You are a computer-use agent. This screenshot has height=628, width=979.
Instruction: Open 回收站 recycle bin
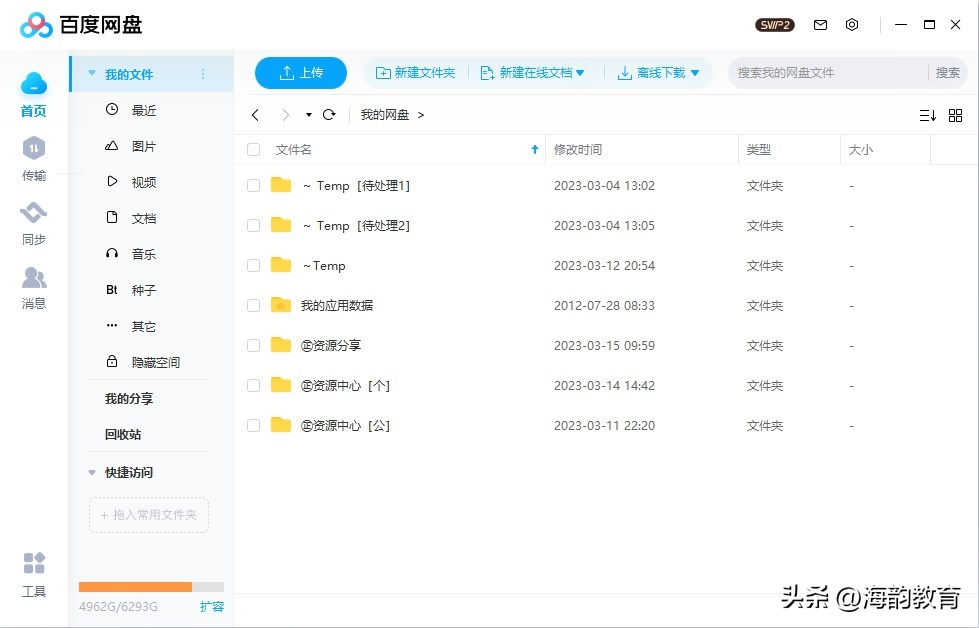(x=123, y=434)
